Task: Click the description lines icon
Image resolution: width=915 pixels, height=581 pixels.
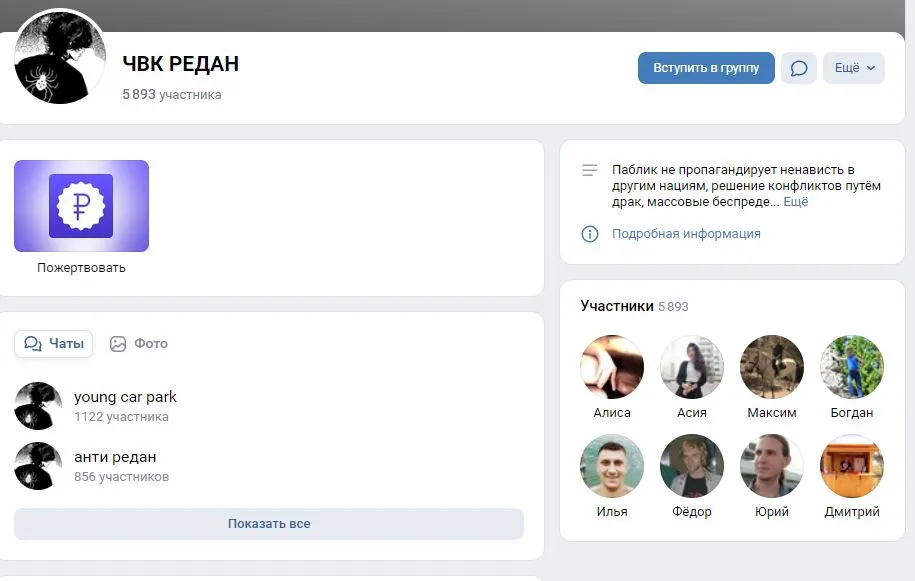Action: coord(590,170)
